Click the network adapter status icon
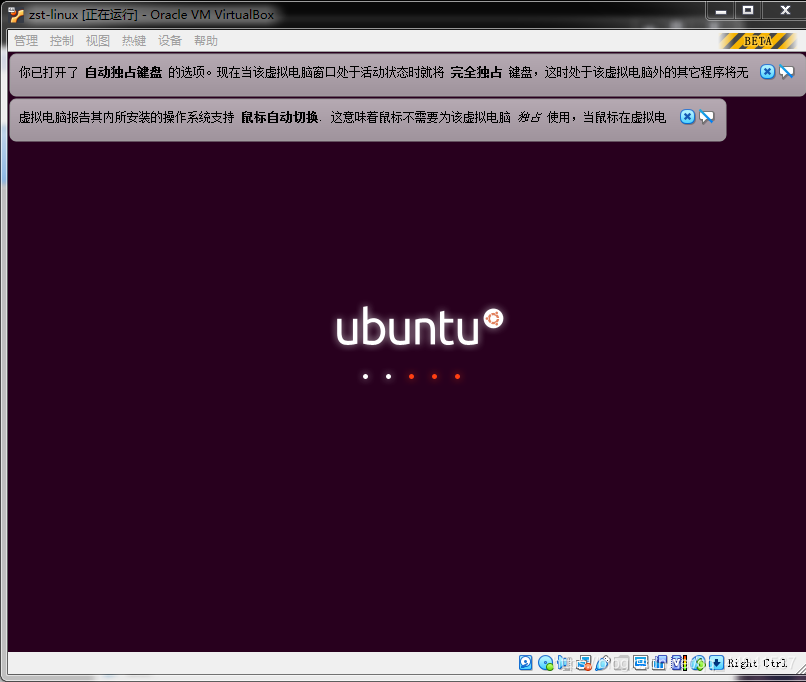806x682 pixels. pos(583,663)
